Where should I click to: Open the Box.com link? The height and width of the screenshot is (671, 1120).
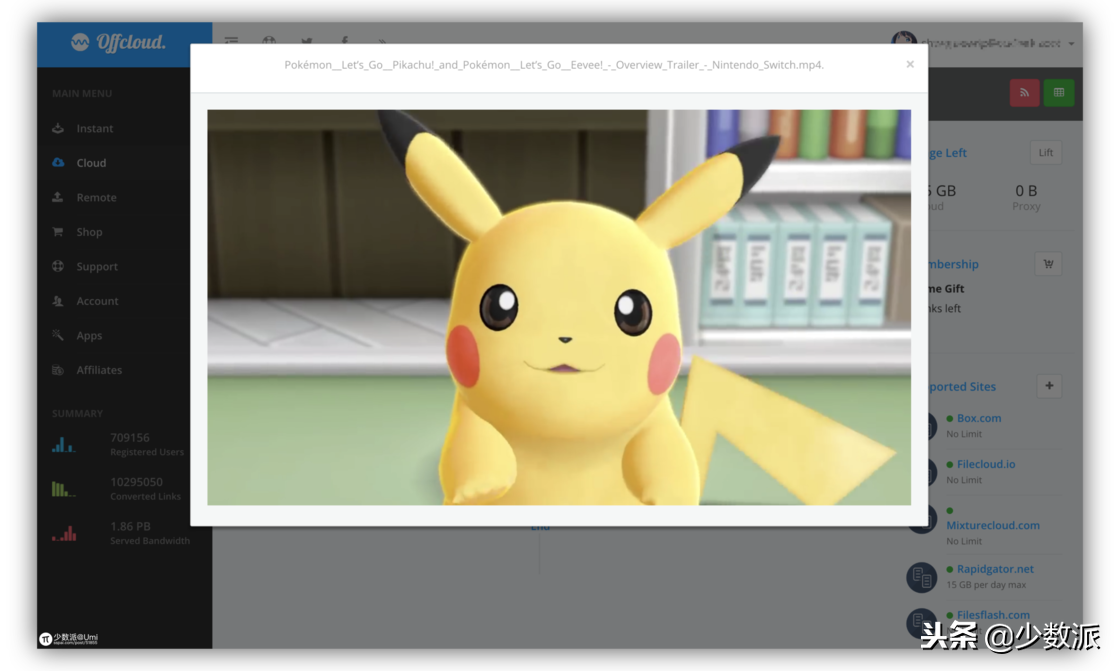tap(978, 419)
